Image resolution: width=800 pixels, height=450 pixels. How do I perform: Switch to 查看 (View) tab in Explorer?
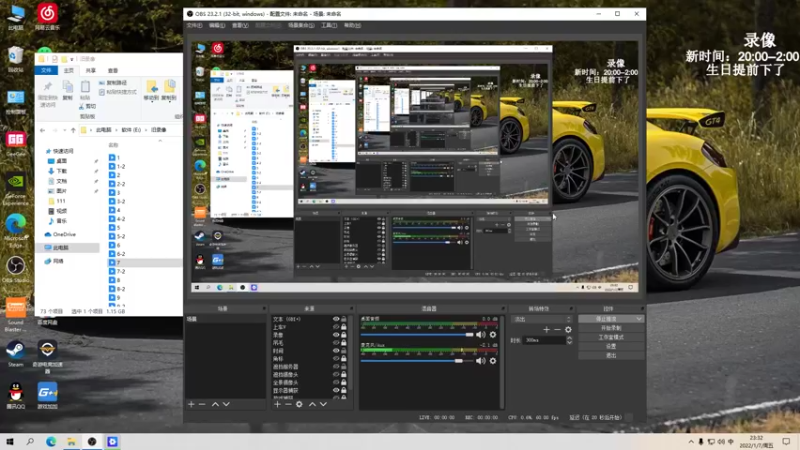point(113,70)
